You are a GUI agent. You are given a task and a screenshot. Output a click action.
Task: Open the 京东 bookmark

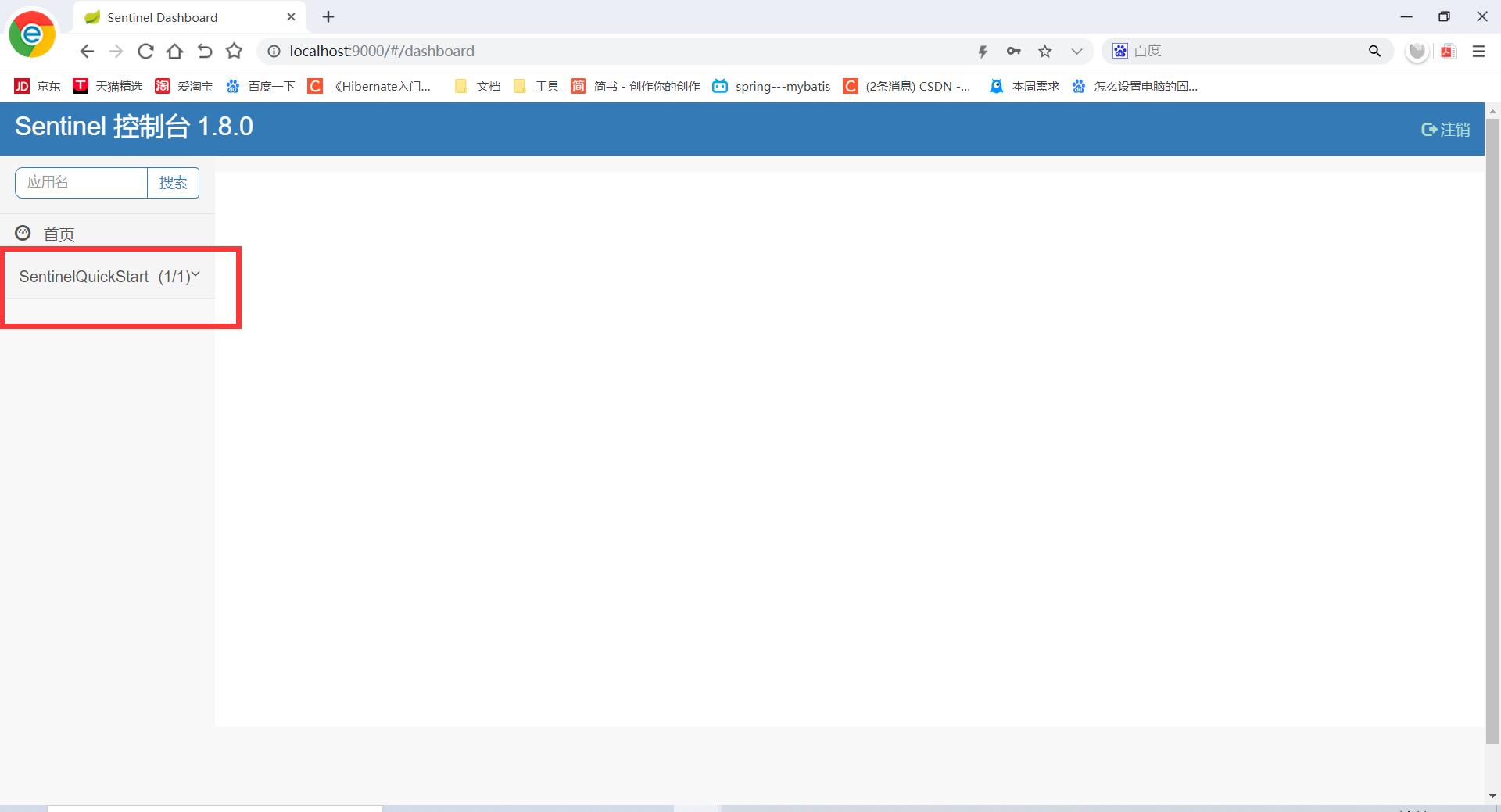38,86
